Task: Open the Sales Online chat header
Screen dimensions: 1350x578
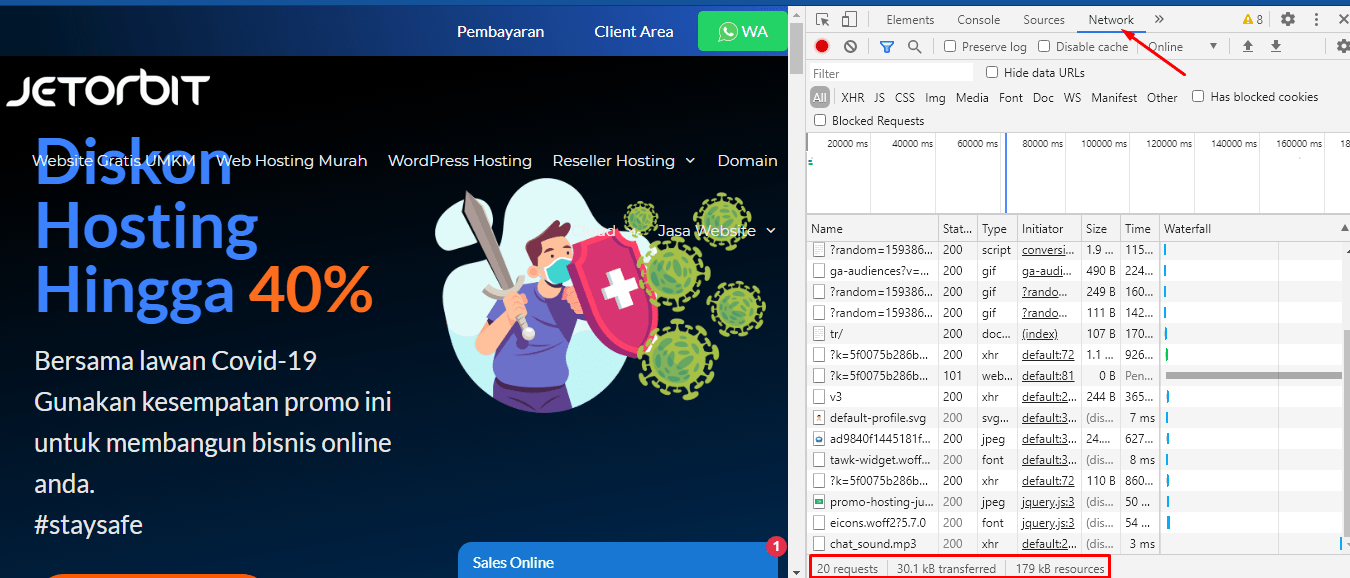Action: 617,561
